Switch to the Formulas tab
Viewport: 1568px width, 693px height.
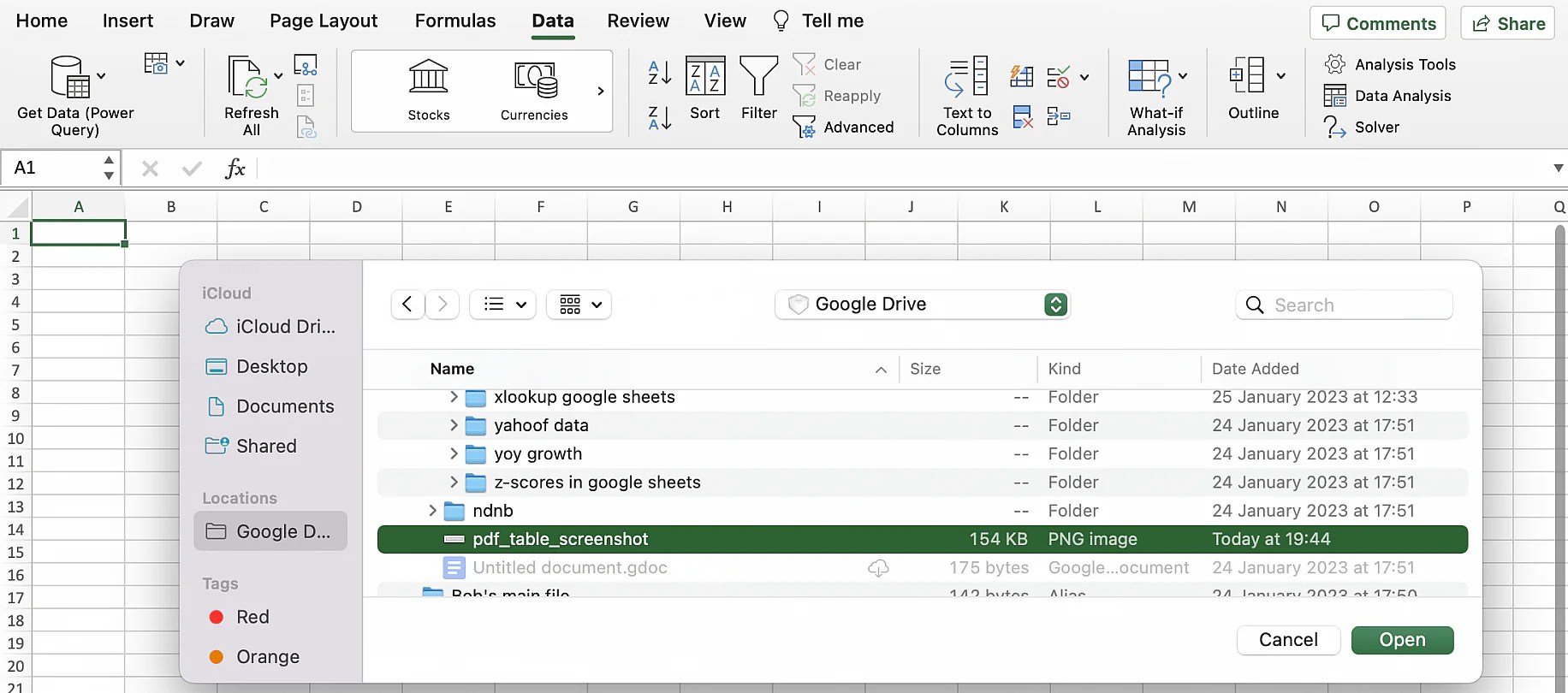455,21
